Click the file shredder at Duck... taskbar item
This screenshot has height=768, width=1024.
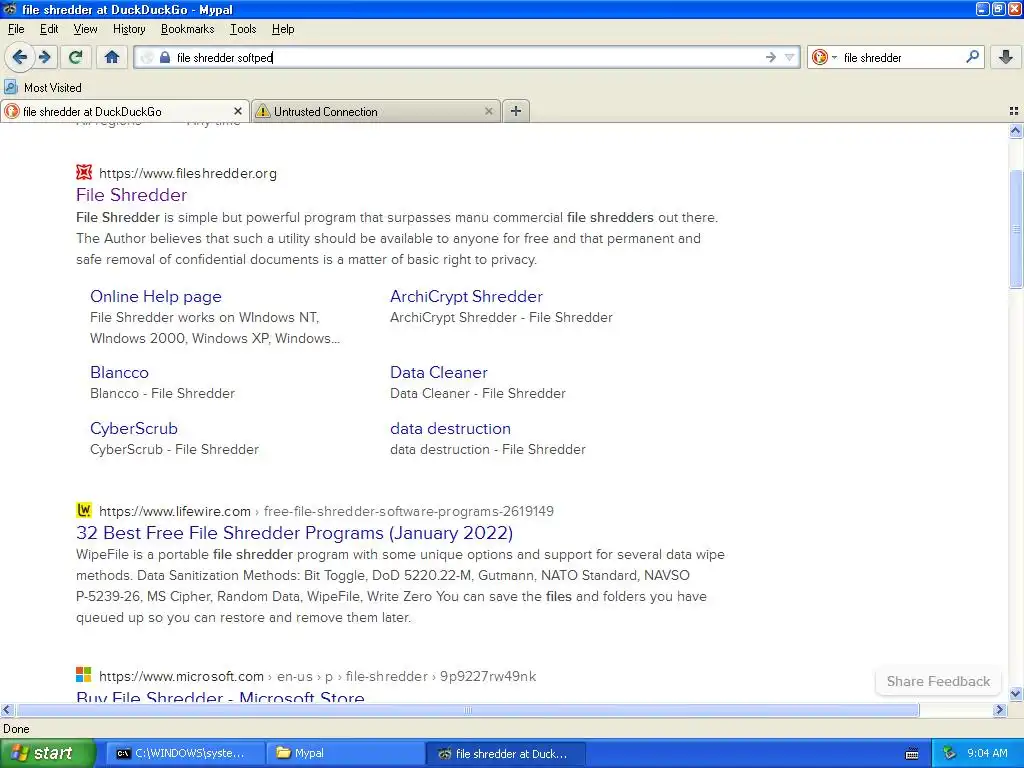tap(505, 753)
